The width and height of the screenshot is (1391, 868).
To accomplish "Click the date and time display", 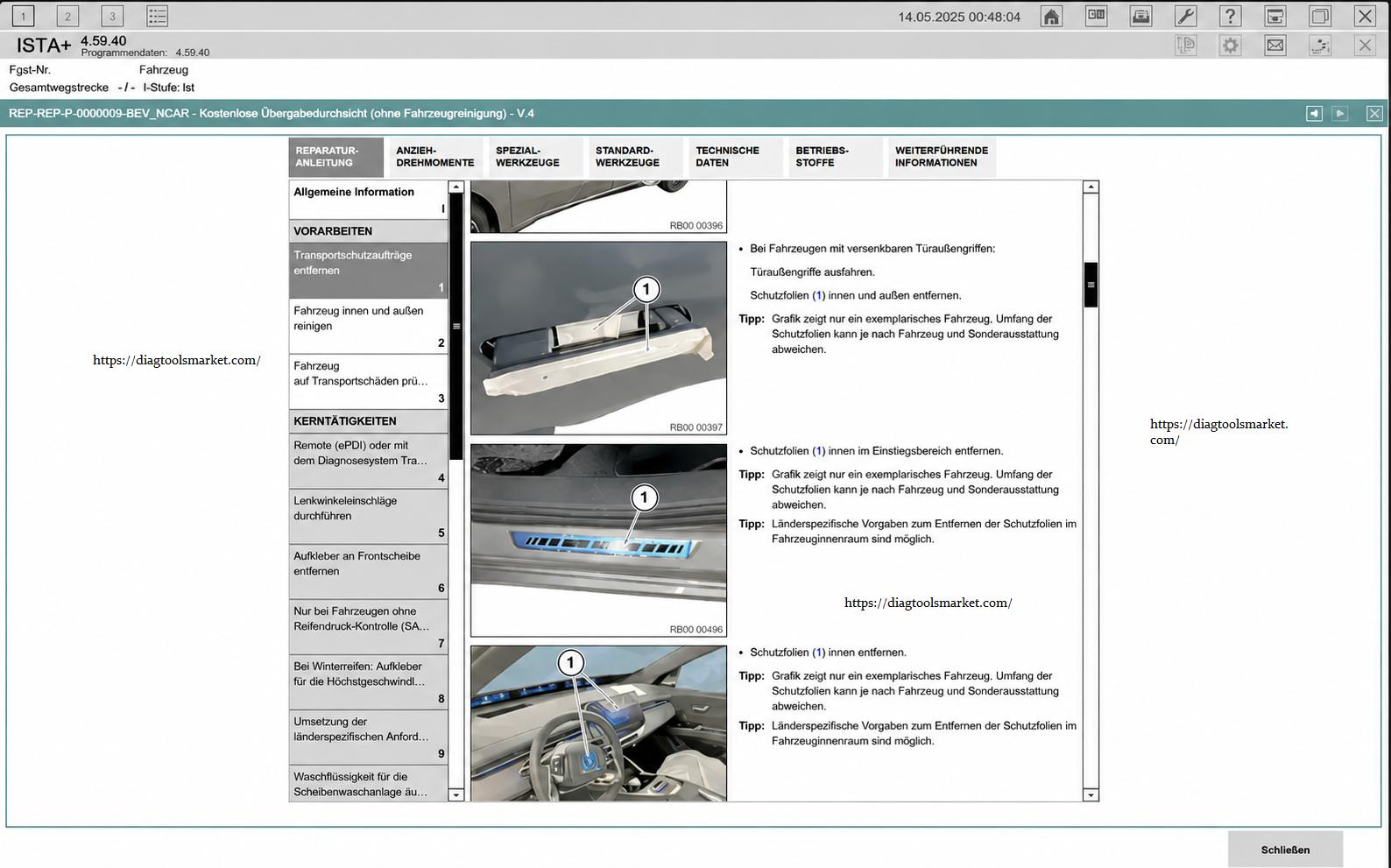I will point(959,17).
